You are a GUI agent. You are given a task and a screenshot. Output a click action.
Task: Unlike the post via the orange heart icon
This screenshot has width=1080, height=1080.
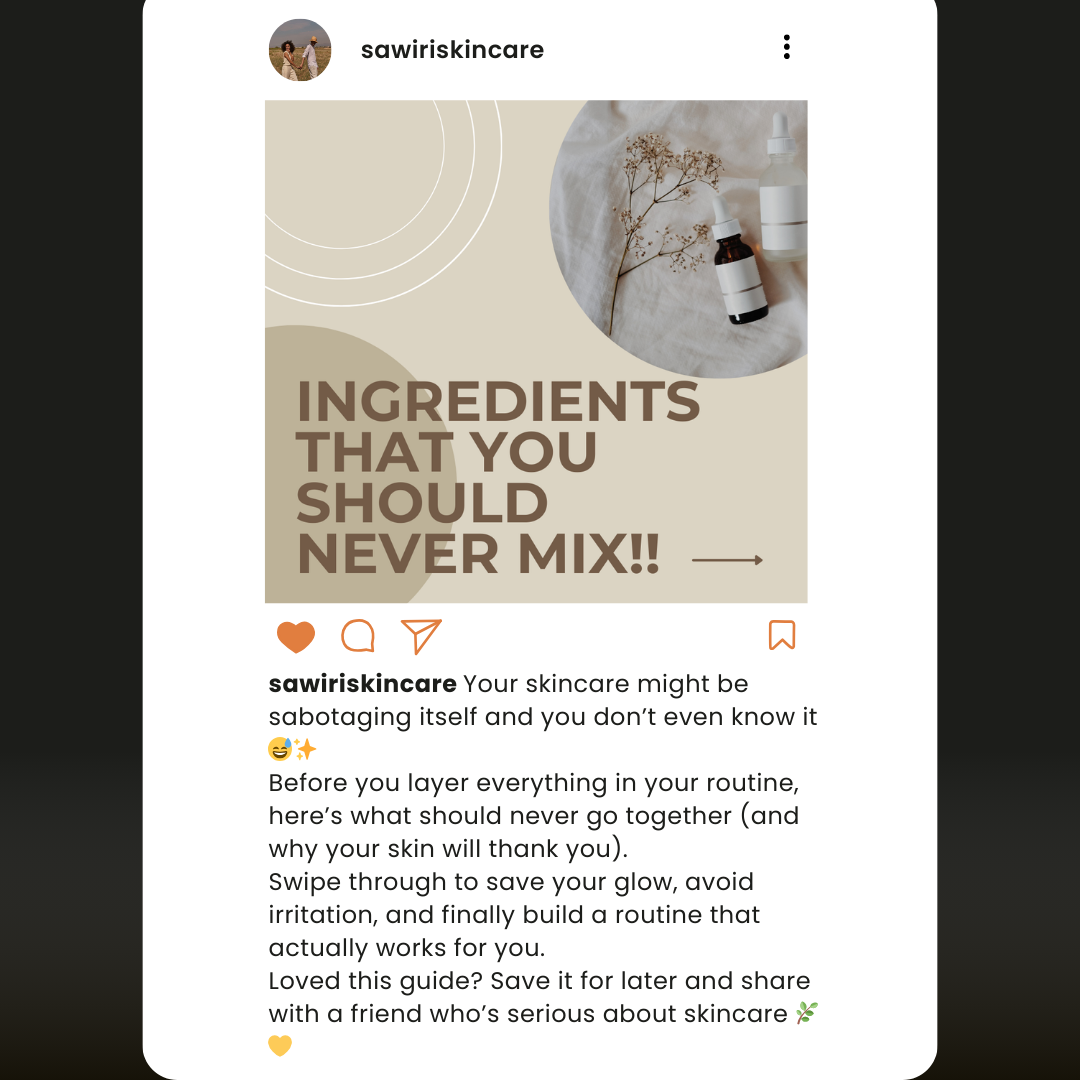click(295, 636)
